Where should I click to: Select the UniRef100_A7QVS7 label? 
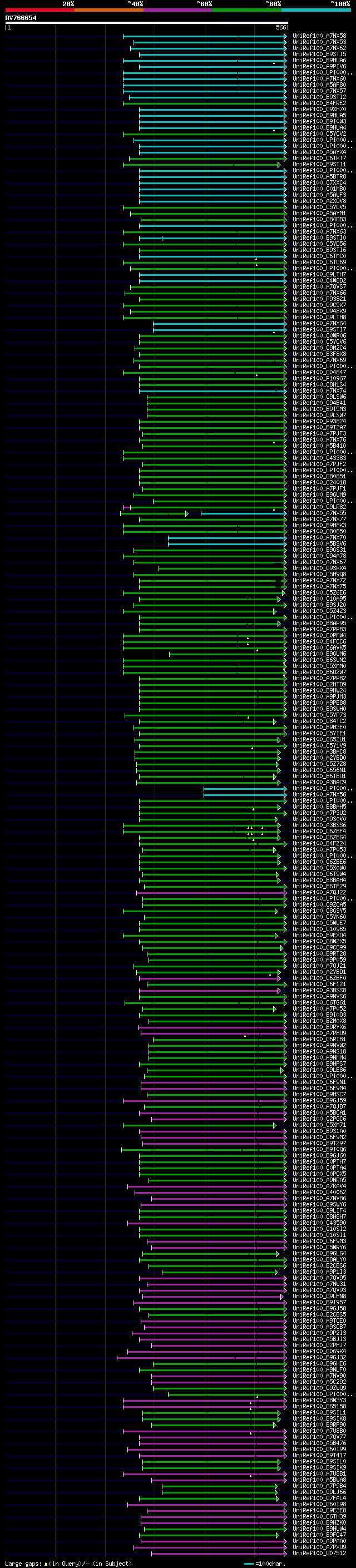pyautogui.click(x=319, y=286)
